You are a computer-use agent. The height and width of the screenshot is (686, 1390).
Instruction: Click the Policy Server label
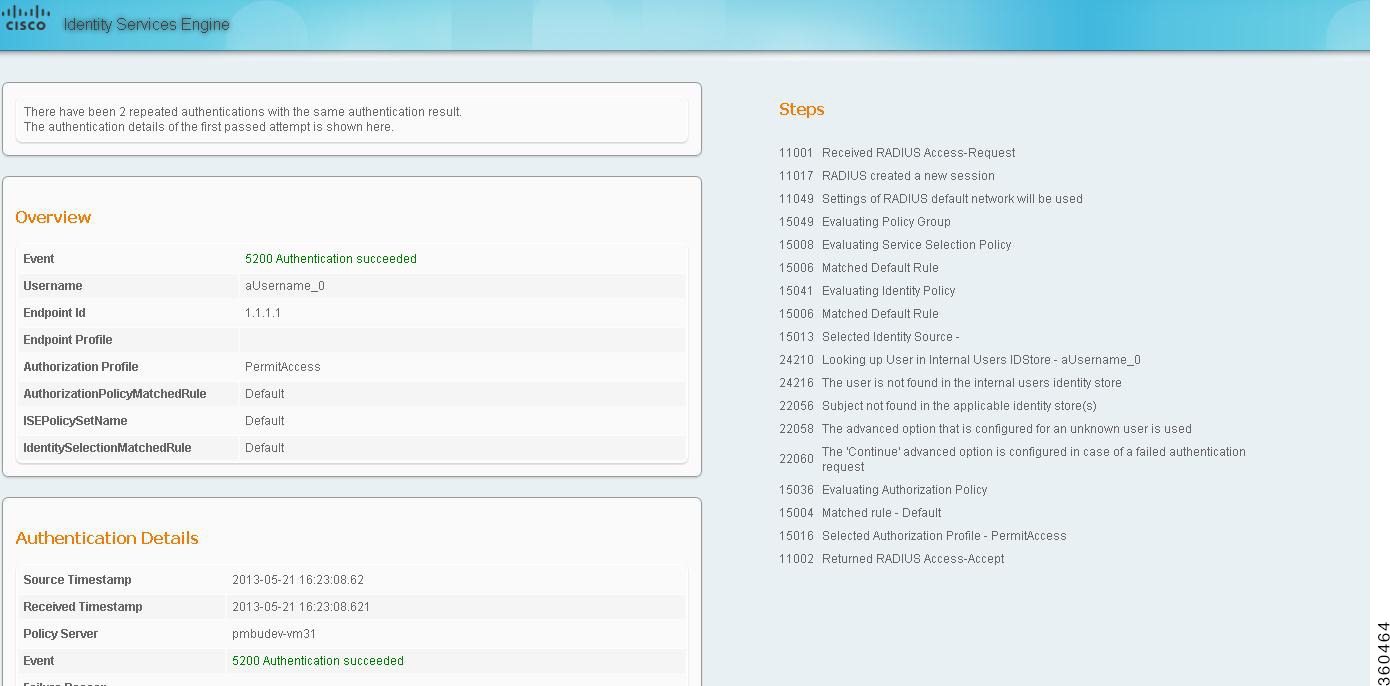[60, 634]
